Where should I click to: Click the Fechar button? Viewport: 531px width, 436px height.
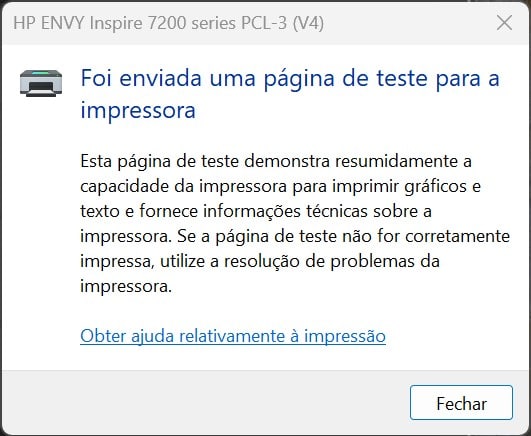pyautogui.click(x=461, y=402)
